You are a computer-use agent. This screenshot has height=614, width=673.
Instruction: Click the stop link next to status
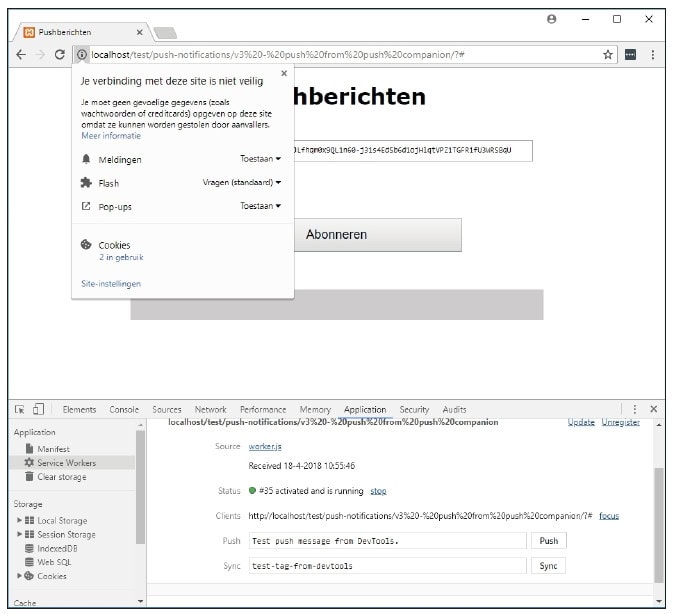coord(378,491)
